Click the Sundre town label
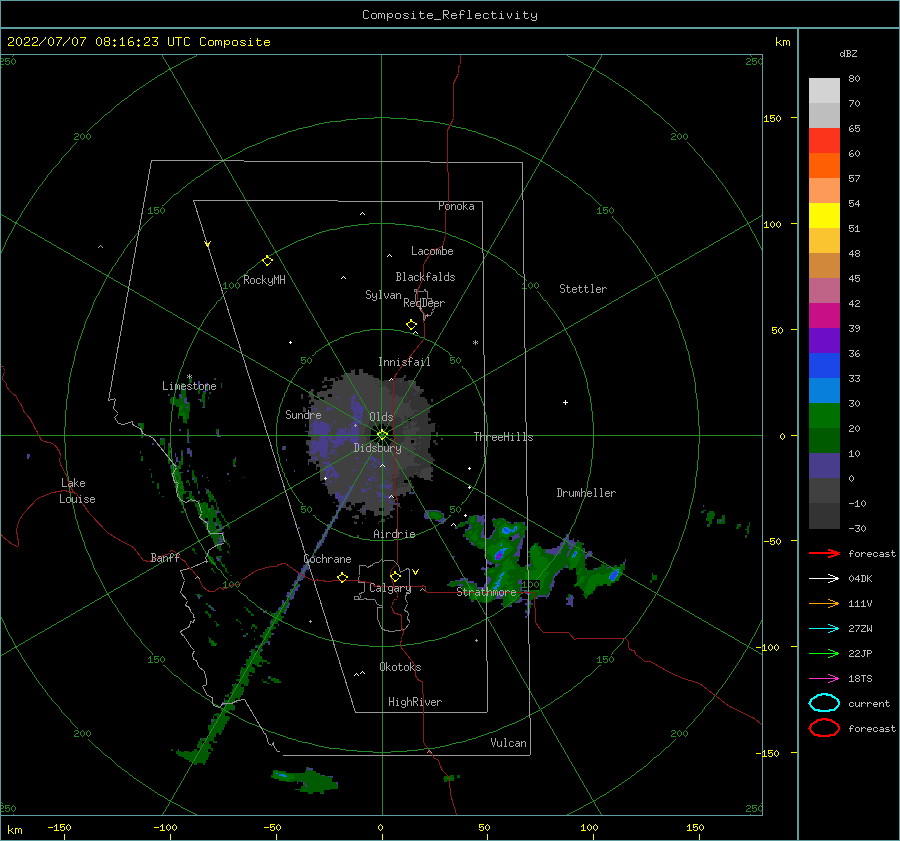 (x=303, y=414)
